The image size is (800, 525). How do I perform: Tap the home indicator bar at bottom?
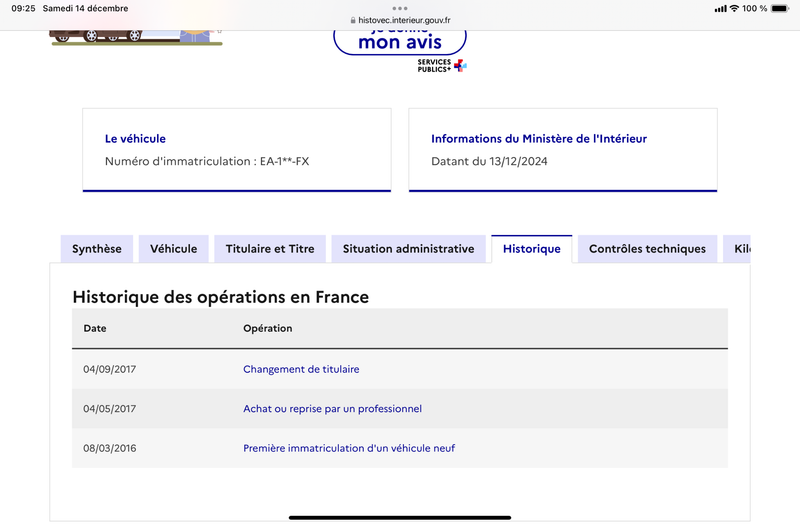pyautogui.click(x=400, y=518)
